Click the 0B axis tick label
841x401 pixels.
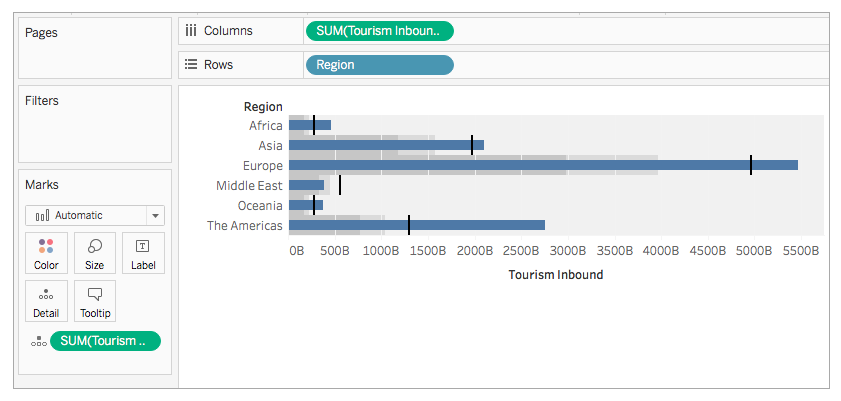pyautogui.click(x=297, y=251)
